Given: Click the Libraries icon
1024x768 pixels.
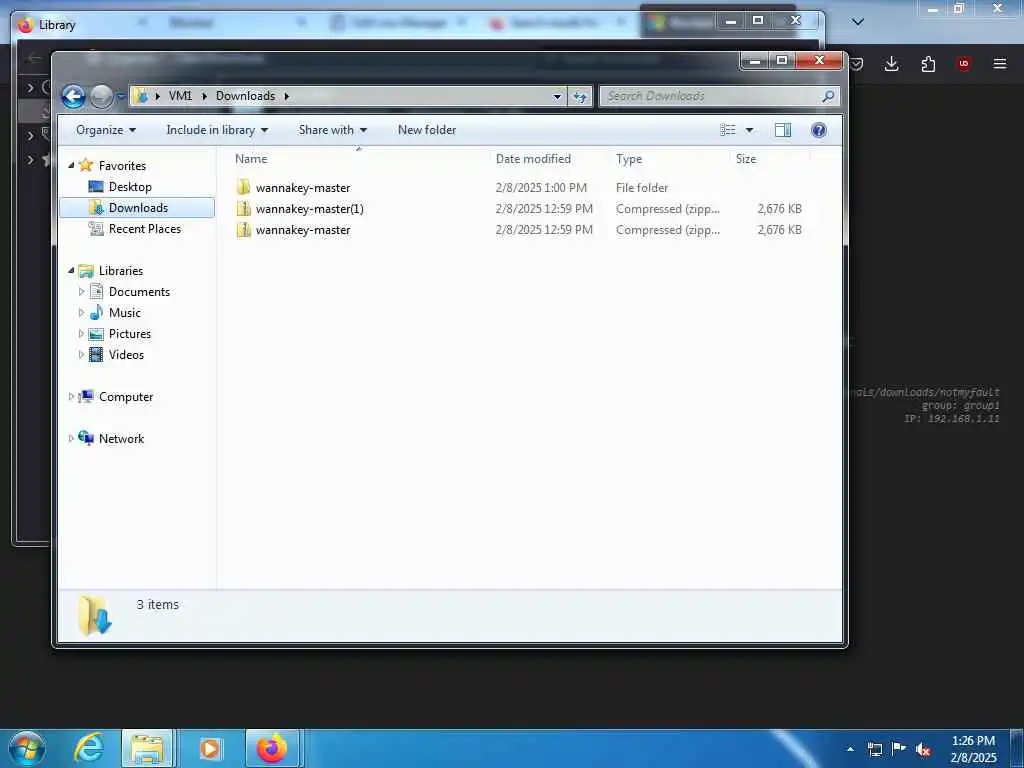Looking at the screenshot, I should pos(86,270).
